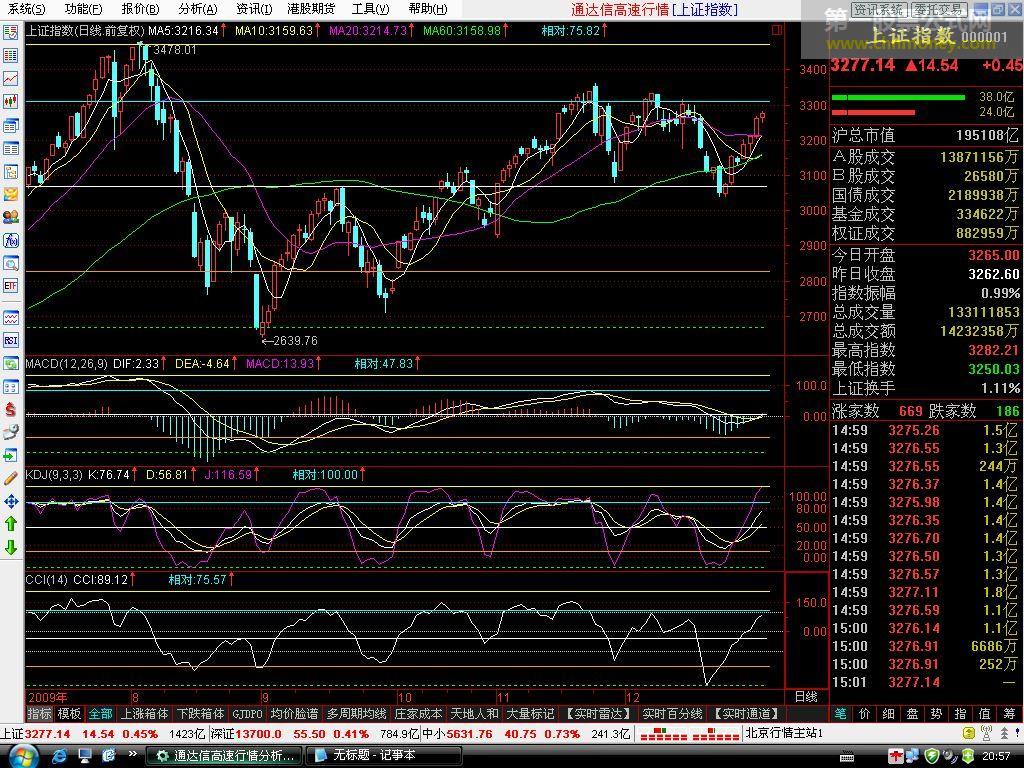Click the stacked windows icon in sidebar
Viewport: 1024px width, 768px height.
[x=10, y=125]
